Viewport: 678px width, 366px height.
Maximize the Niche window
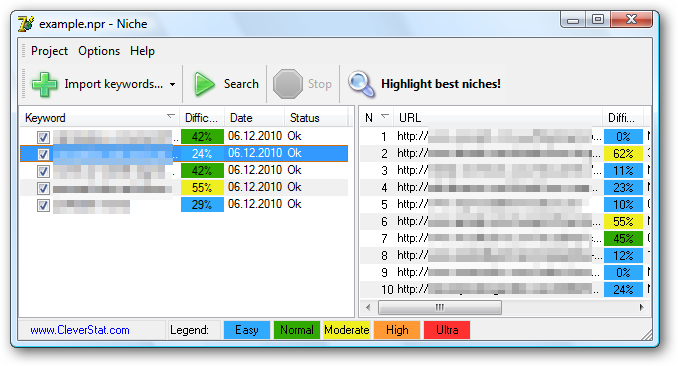[598, 20]
